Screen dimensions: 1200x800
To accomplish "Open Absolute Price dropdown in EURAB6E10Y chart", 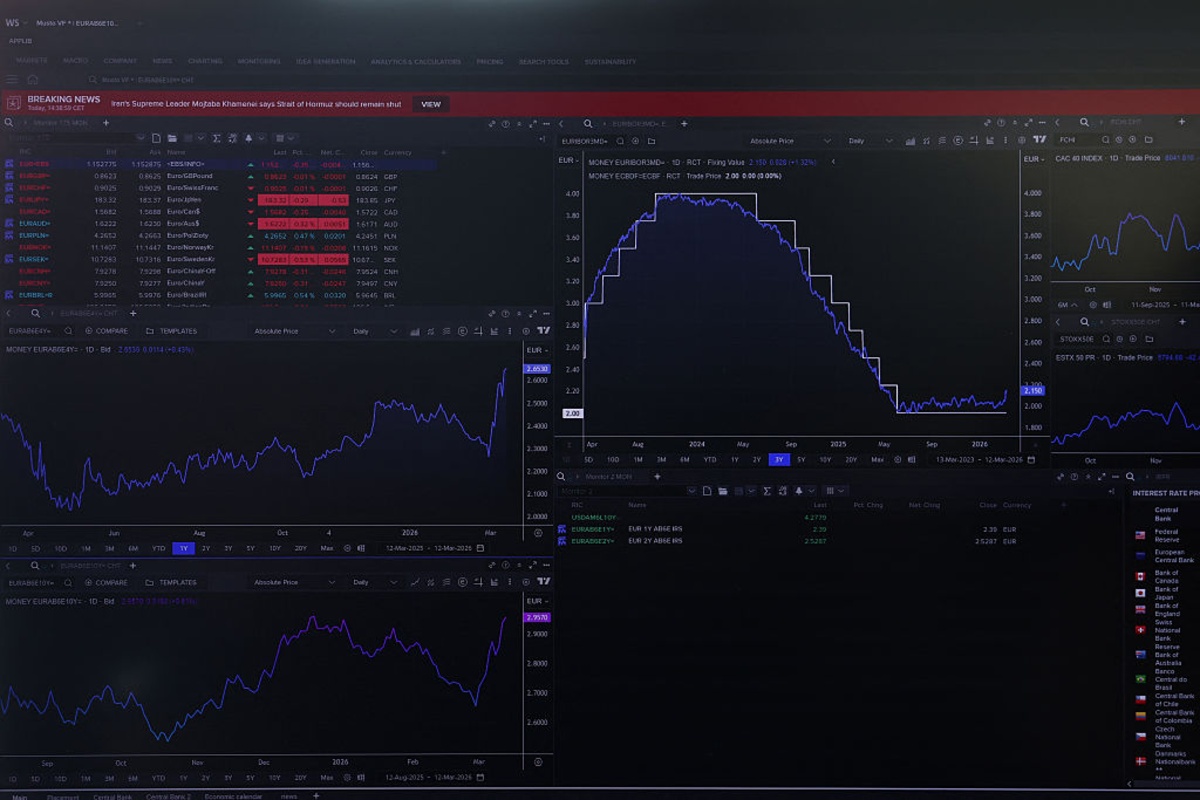I will pos(295,582).
